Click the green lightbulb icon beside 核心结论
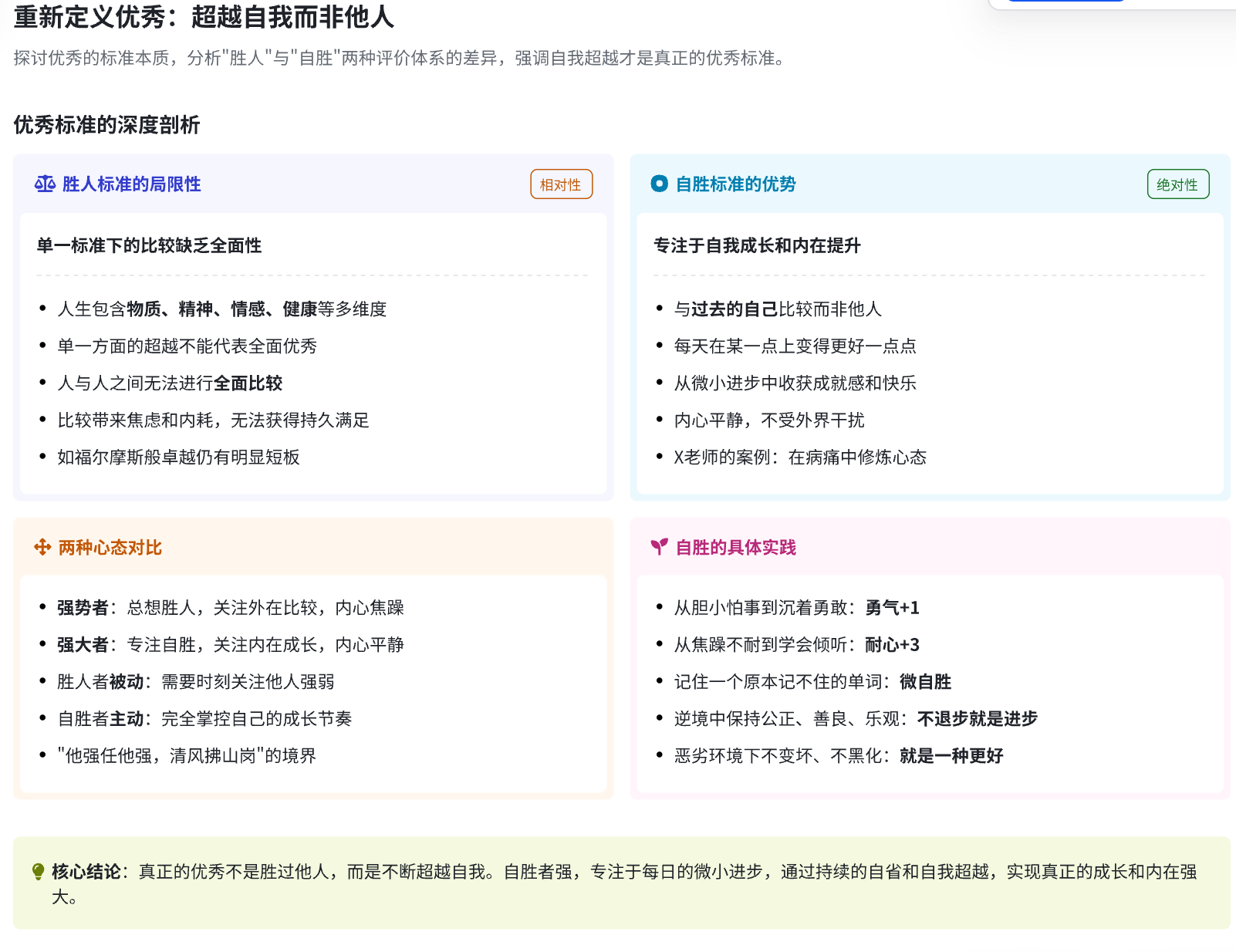Screen dimensions: 1236x952 38,872
